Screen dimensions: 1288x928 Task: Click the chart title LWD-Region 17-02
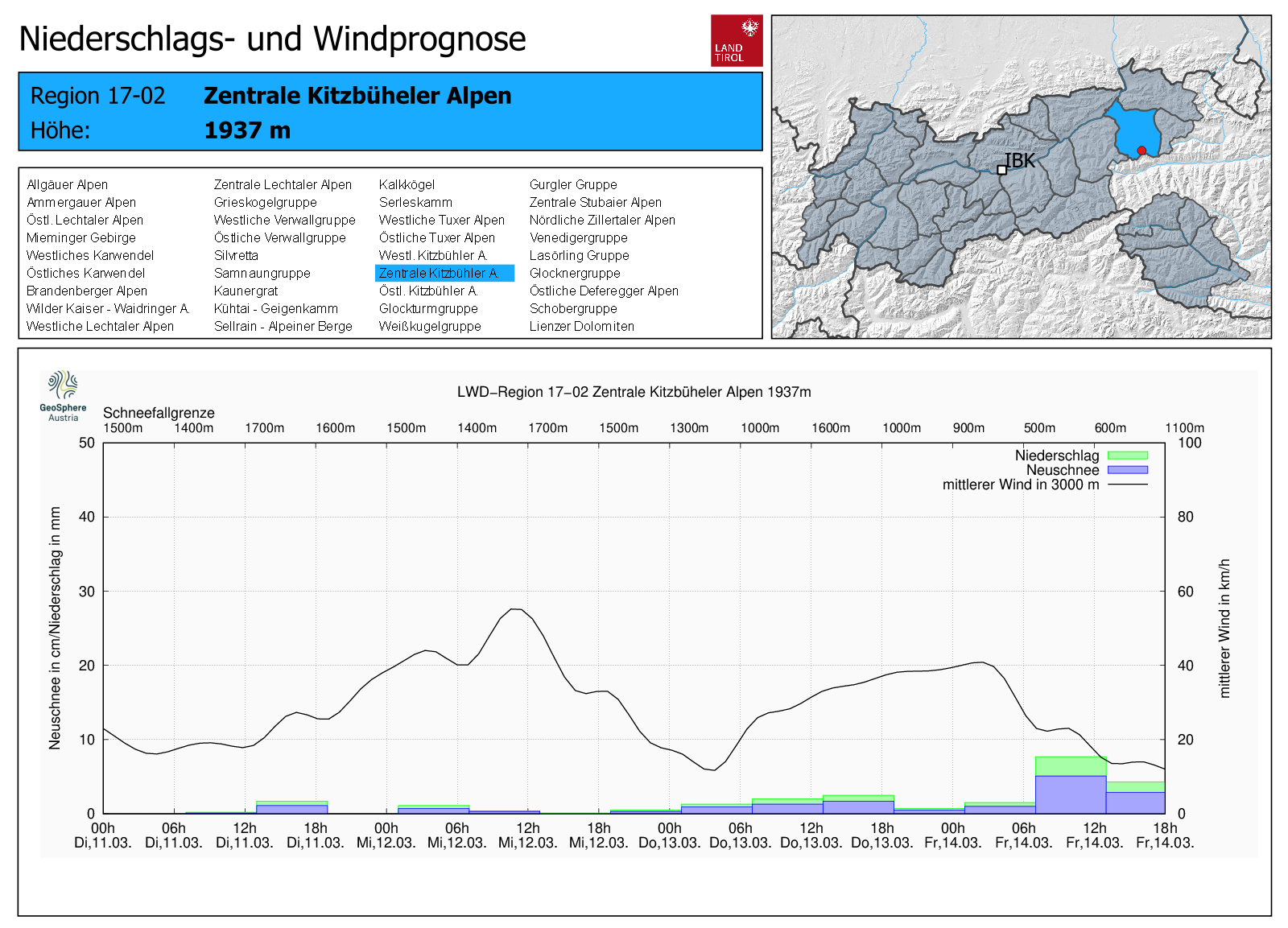[634, 392]
